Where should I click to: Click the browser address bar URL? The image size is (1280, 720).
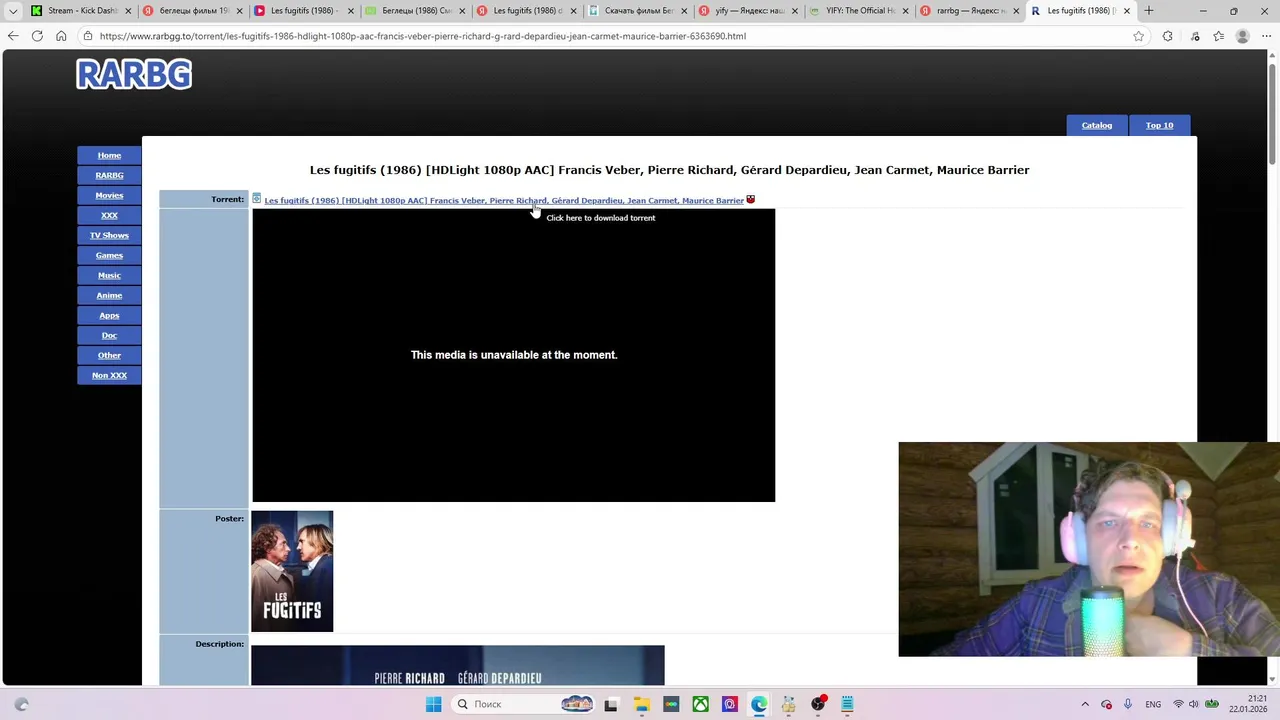click(422, 36)
